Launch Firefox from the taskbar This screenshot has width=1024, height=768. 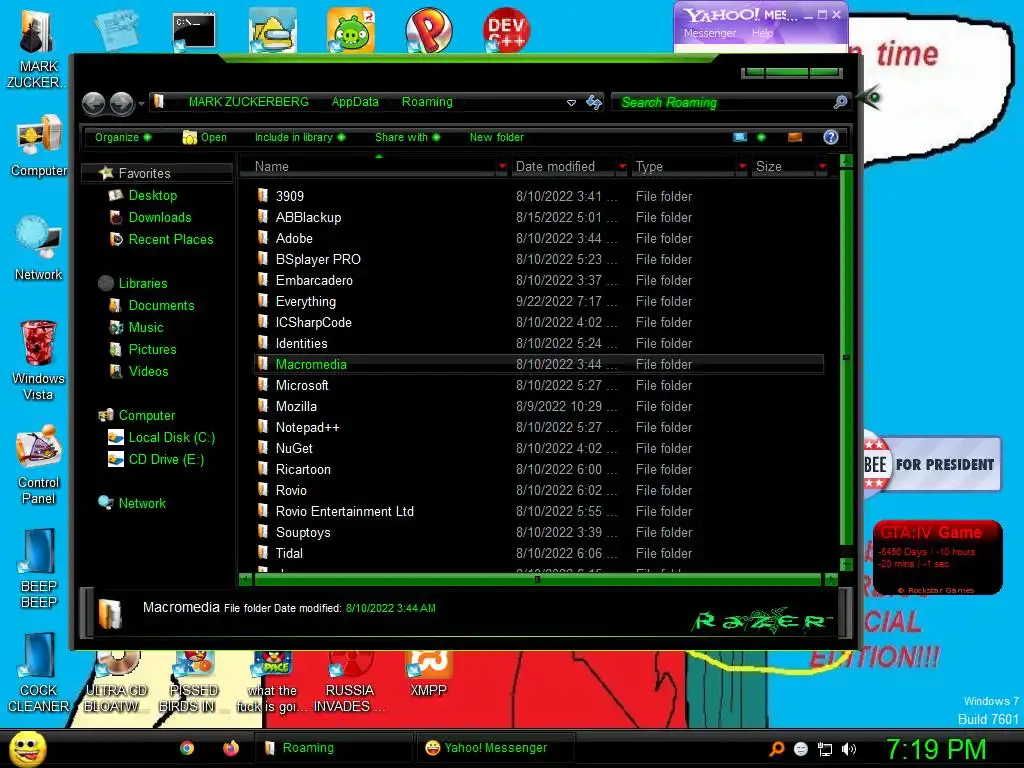[x=231, y=748]
